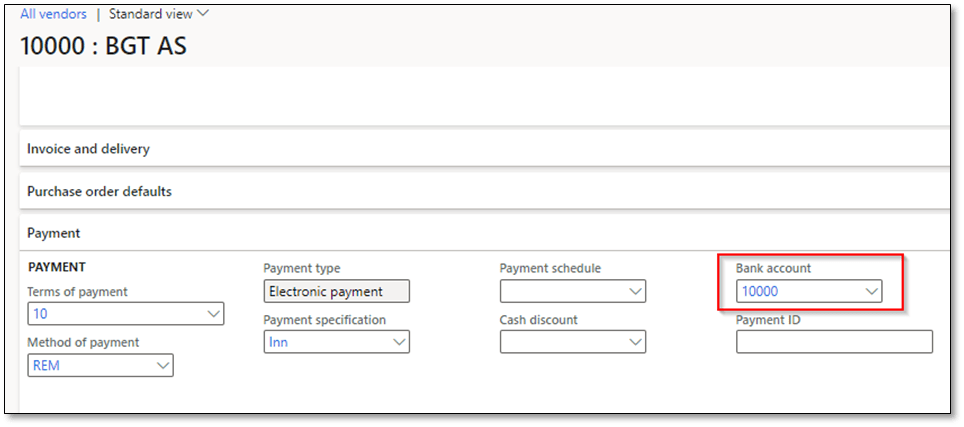Viewport: 964px width, 427px height.
Task: Expand the Invoice and delivery section
Action: (88, 149)
